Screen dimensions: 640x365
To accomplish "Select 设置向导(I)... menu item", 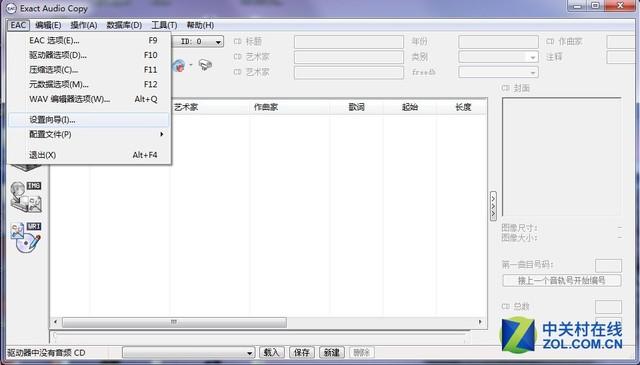I will coord(89,120).
